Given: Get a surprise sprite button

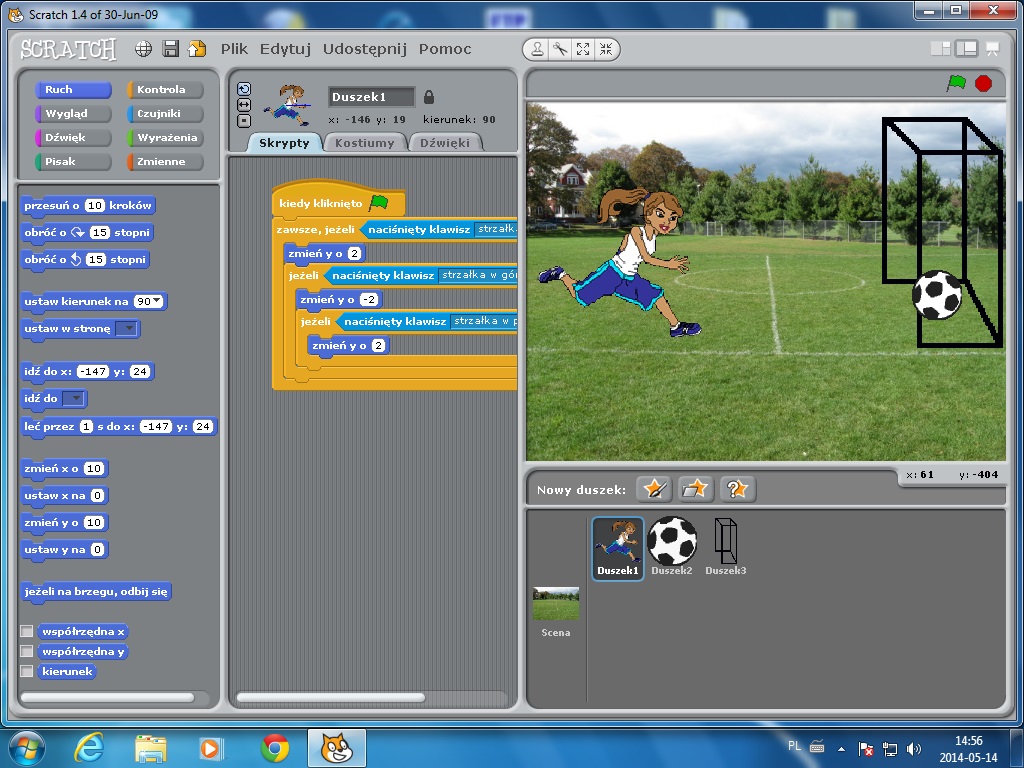Looking at the screenshot, I should click(x=737, y=489).
